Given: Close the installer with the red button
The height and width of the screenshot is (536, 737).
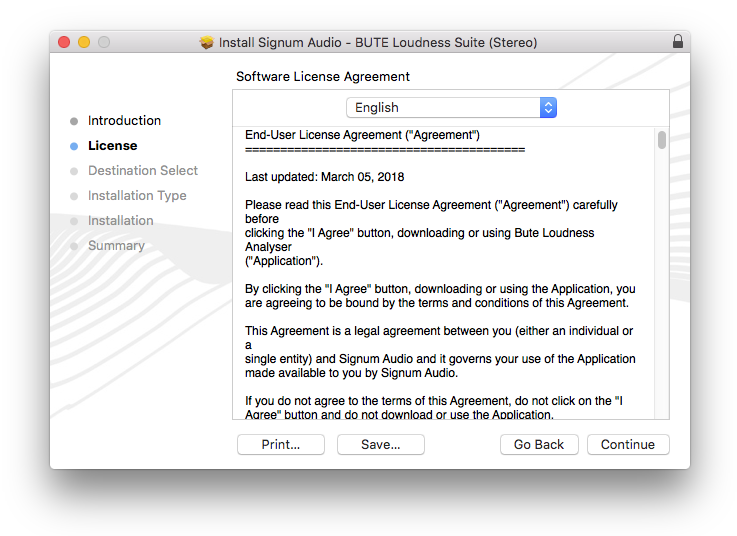Looking at the screenshot, I should [x=64, y=42].
